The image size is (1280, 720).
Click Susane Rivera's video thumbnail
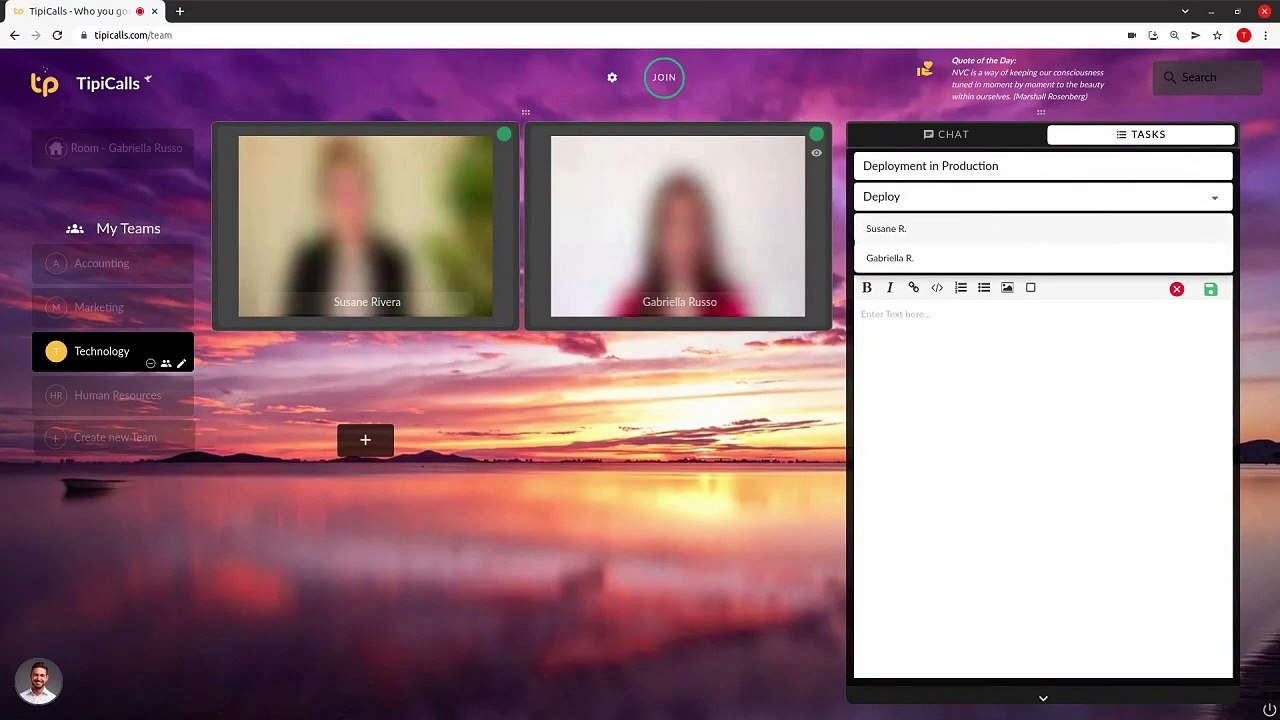366,226
